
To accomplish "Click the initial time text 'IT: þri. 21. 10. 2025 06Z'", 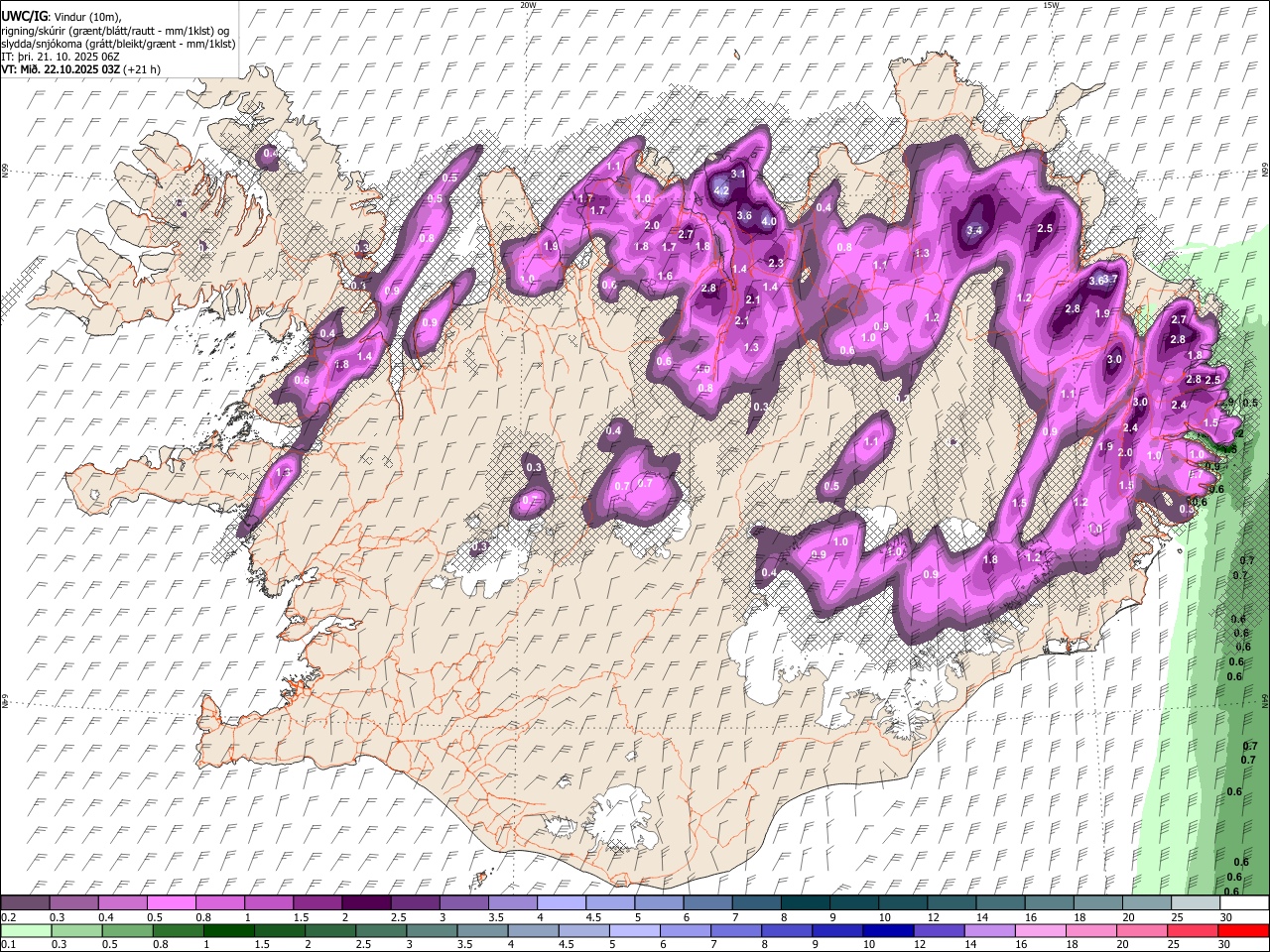I will click(61, 57).
